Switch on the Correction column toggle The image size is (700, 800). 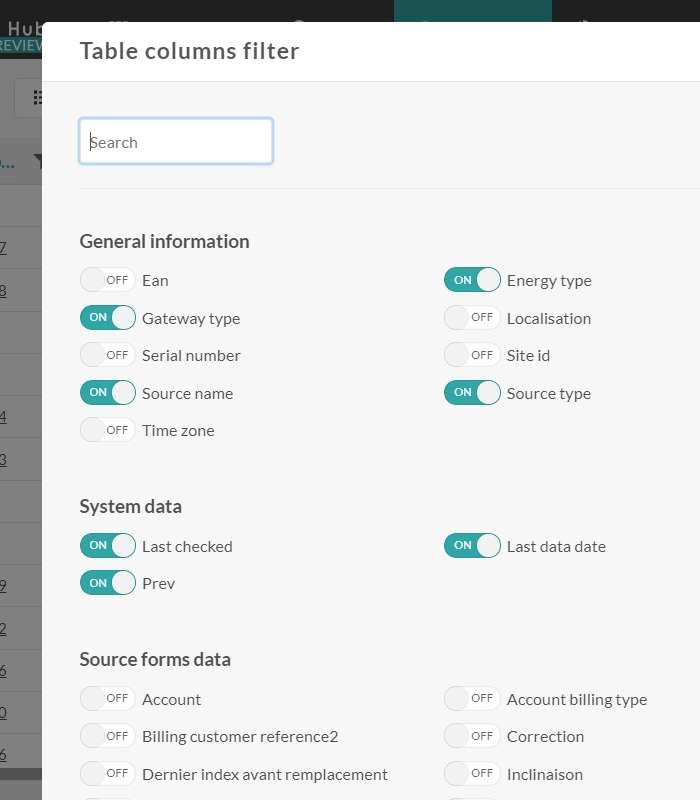(x=472, y=736)
